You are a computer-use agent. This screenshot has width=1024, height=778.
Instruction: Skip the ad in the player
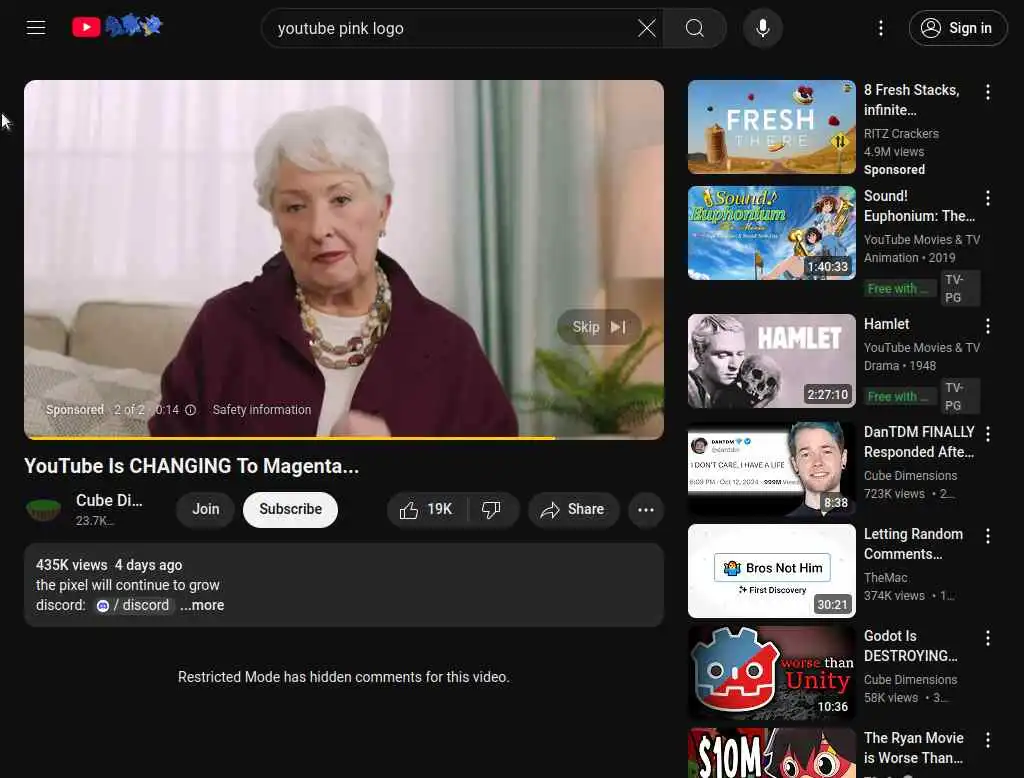click(599, 327)
